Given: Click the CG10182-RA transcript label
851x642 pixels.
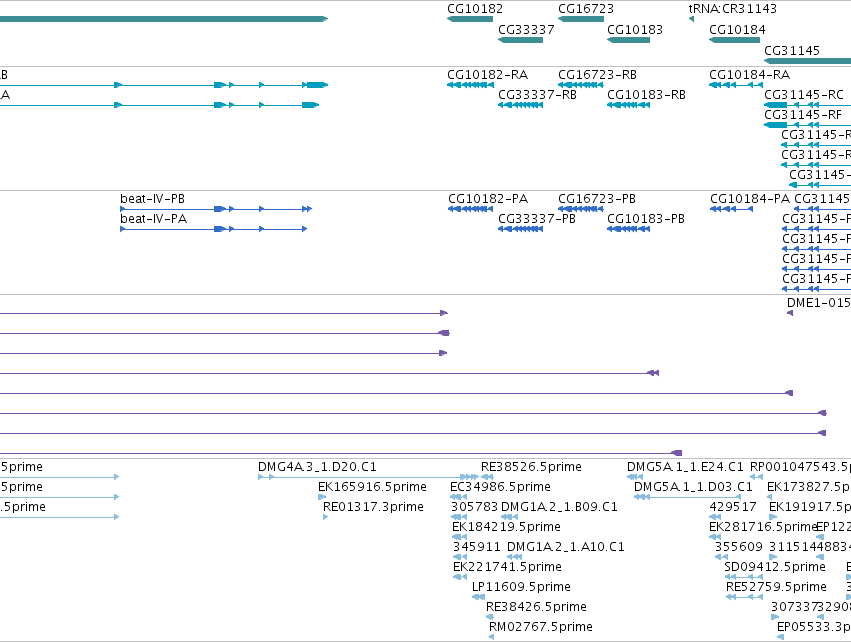Looking at the screenshot, I should point(487,75).
